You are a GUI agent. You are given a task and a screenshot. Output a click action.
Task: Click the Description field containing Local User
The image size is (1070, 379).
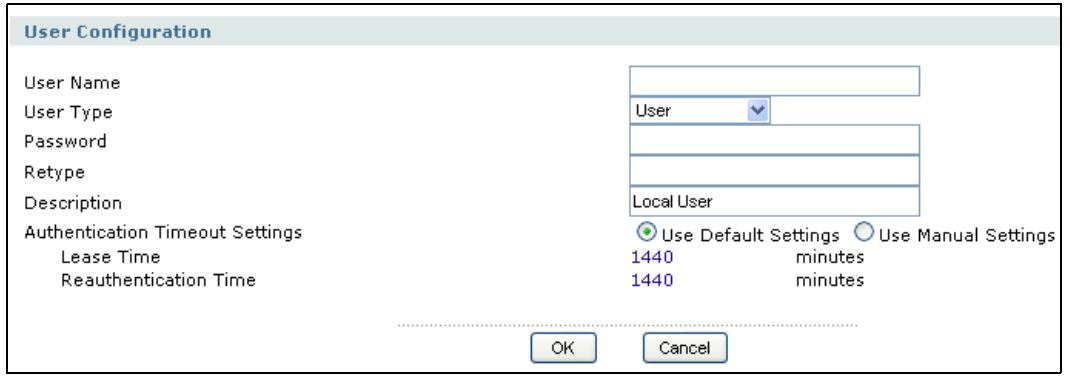click(x=775, y=201)
